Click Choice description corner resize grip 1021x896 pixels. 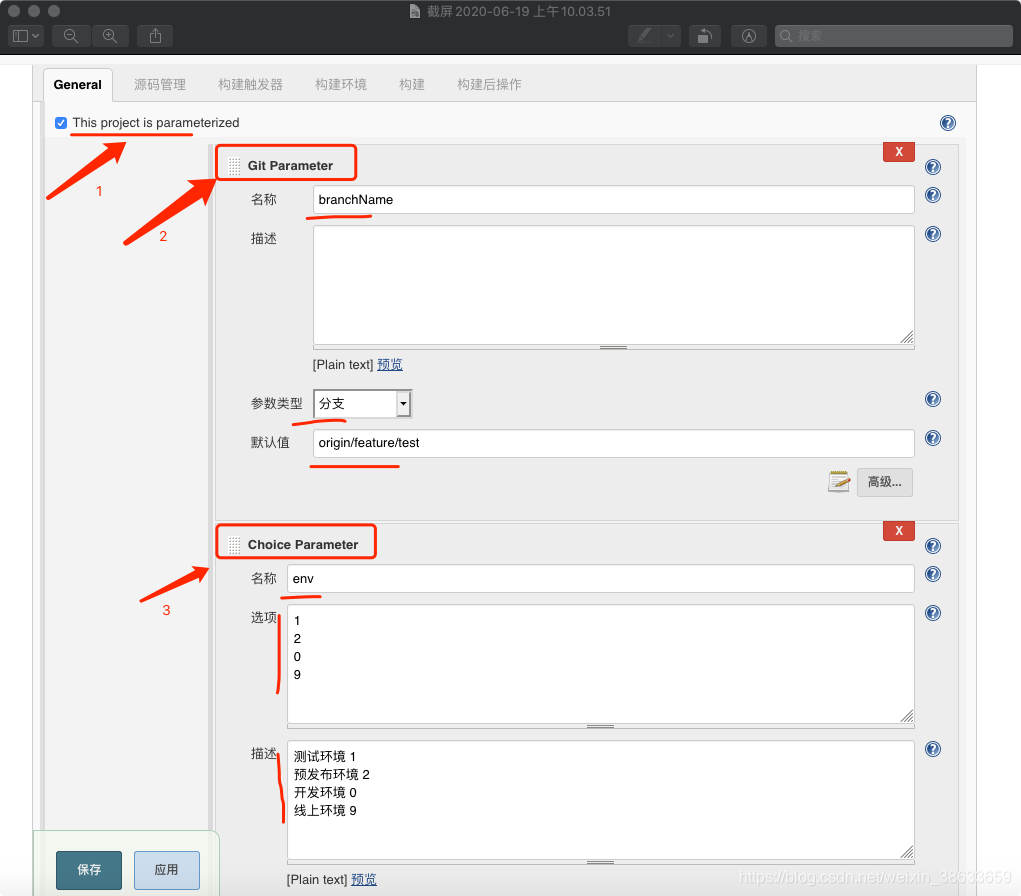click(x=907, y=852)
